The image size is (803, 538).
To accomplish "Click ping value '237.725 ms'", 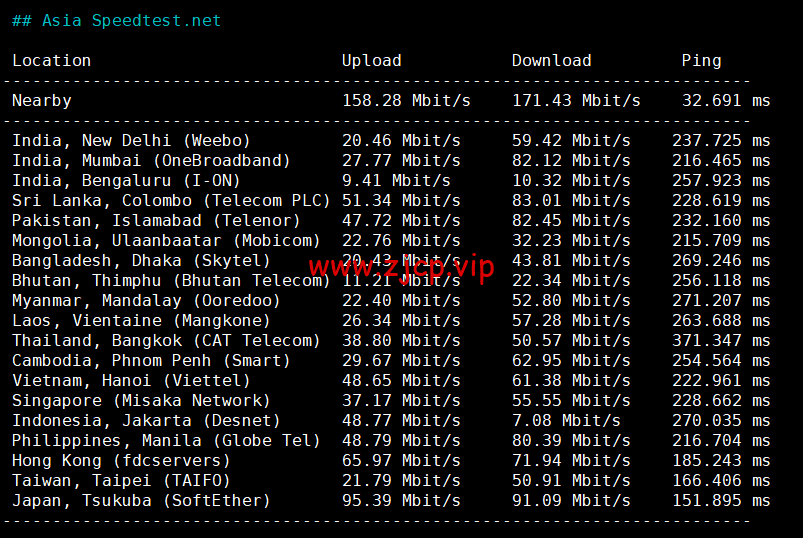I will [x=721, y=140].
